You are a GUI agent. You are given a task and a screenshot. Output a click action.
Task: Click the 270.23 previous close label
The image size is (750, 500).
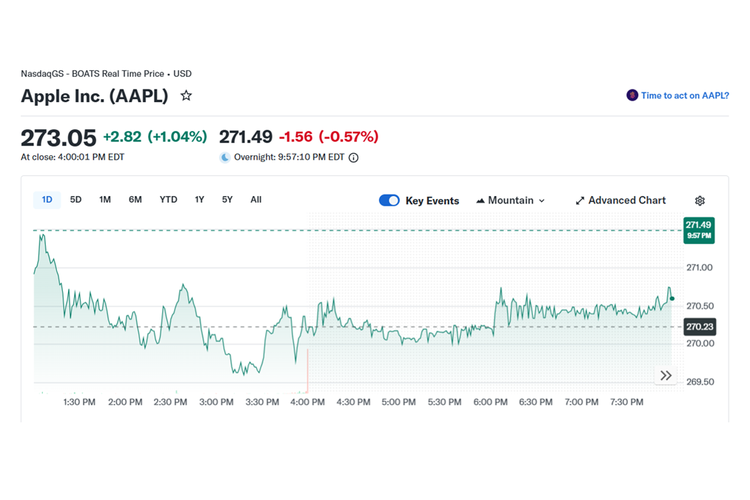pos(697,326)
